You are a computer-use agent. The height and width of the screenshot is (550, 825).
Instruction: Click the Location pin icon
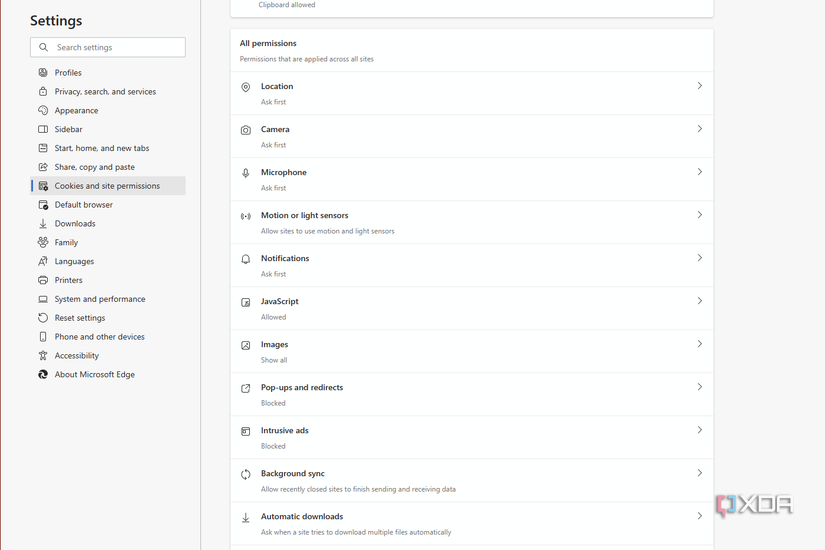[246, 87]
